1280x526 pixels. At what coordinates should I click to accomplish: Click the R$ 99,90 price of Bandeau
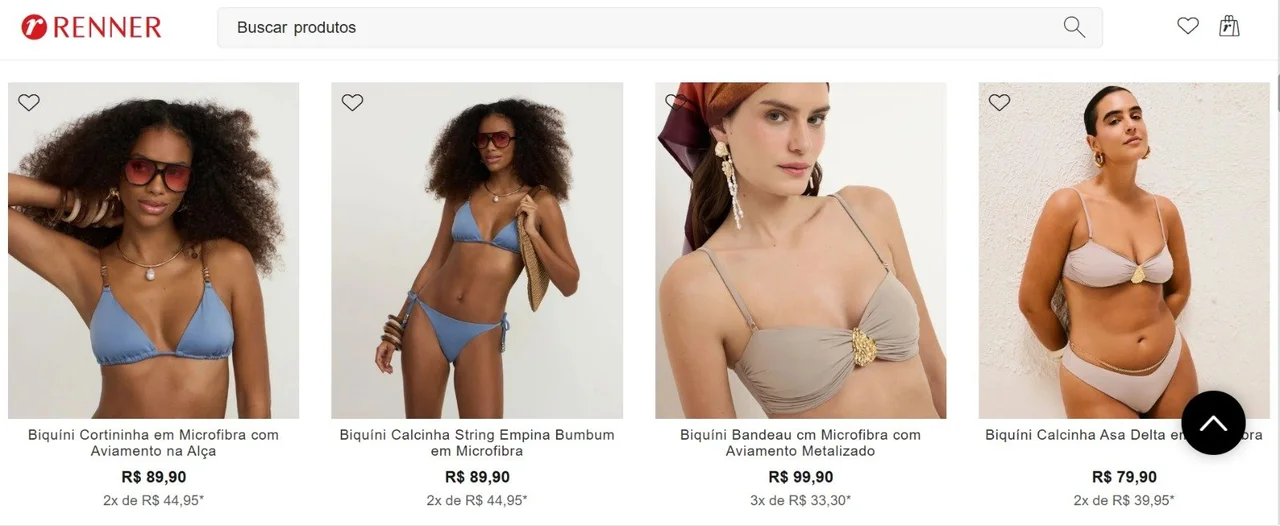pyautogui.click(x=800, y=477)
